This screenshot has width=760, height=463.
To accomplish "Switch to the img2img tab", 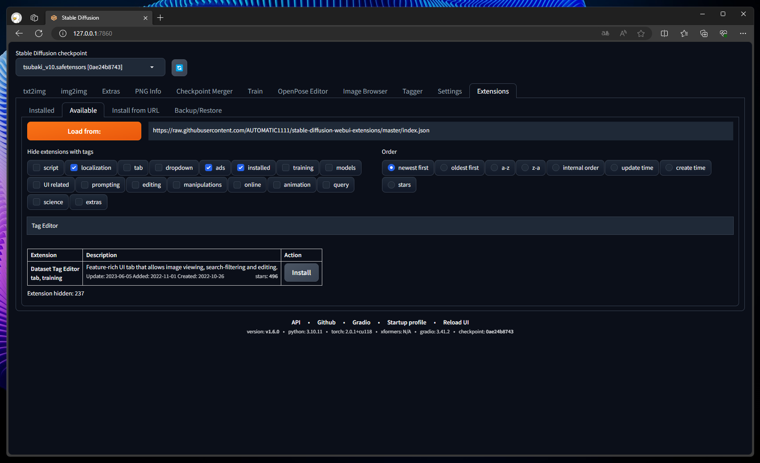I will point(74,91).
